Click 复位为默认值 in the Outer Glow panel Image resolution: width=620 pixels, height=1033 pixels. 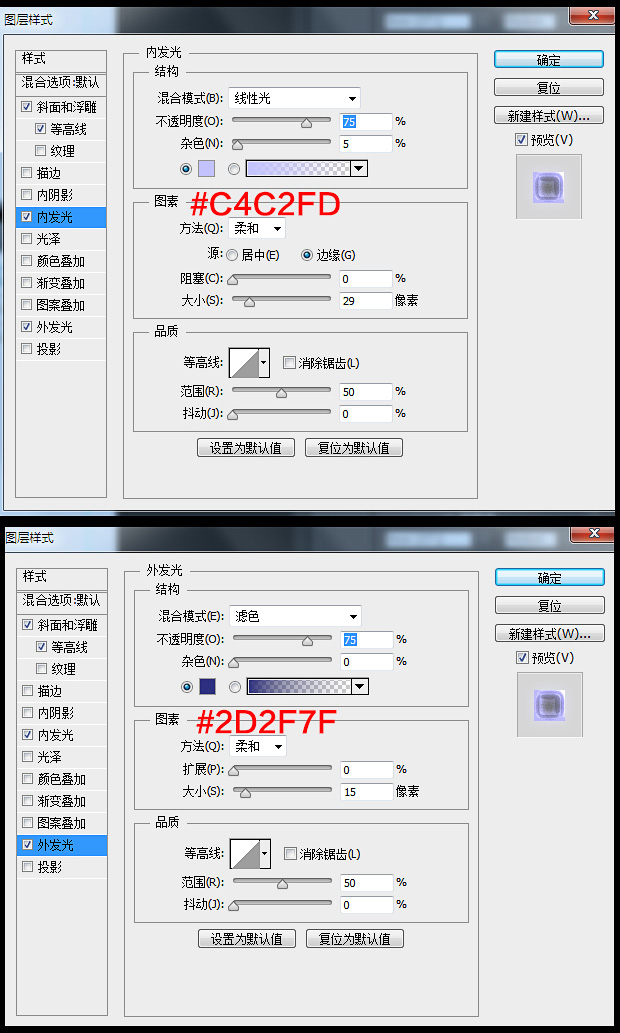pos(355,939)
